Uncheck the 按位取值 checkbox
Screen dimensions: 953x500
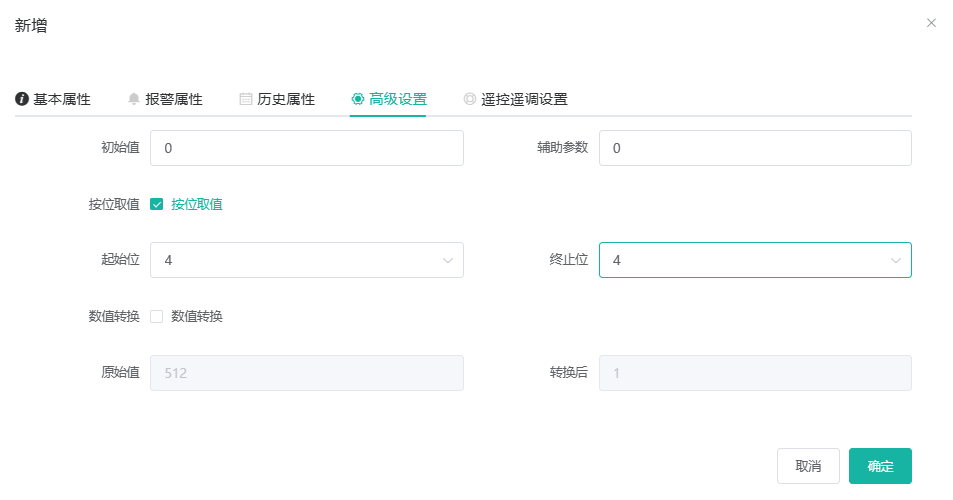click(x=157, y=204)
